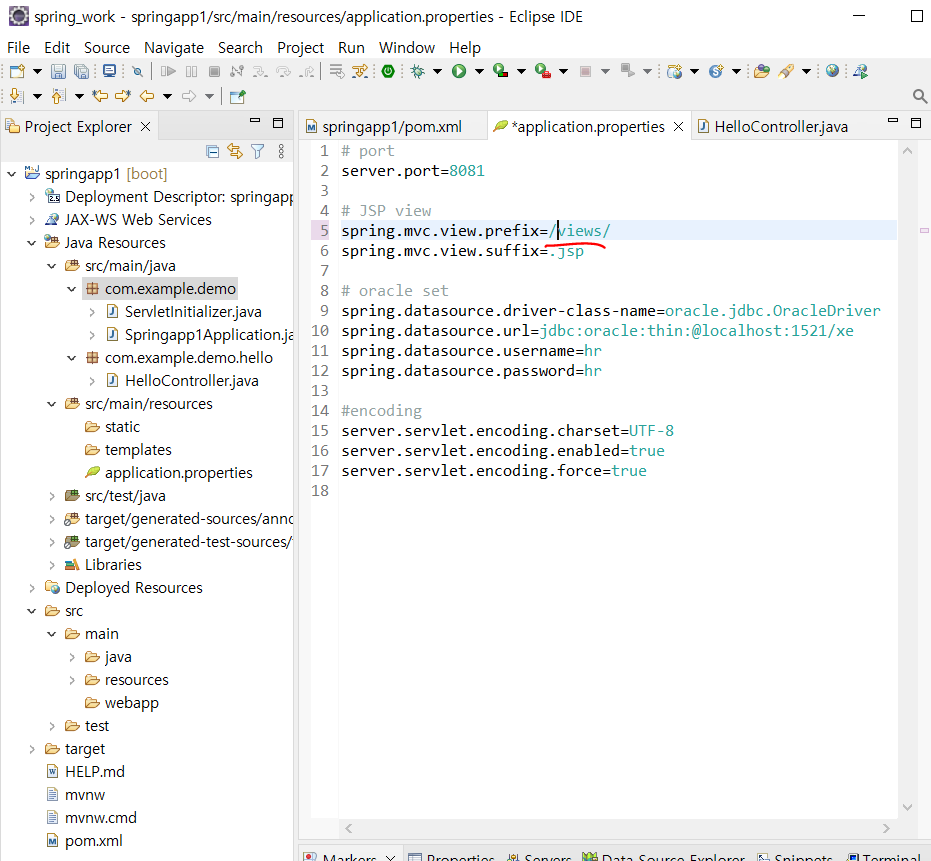Click the spring.datasource.username=hr line
Viewport: 931px width, 861px height.
pos(471,351)
